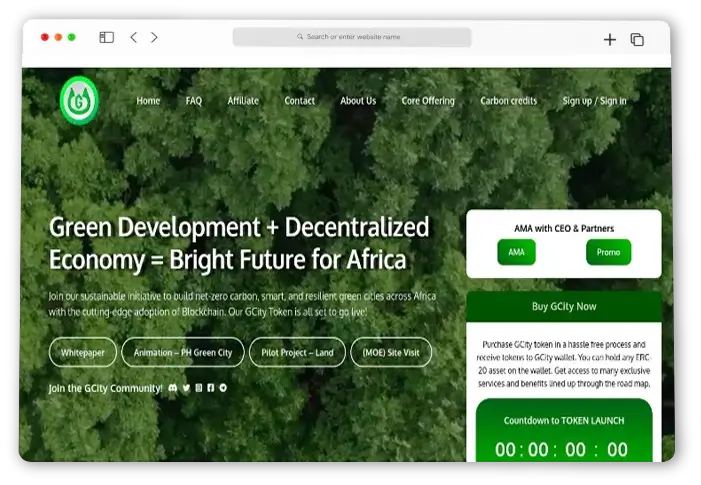Open the FAQ menu item

[193, 101]
